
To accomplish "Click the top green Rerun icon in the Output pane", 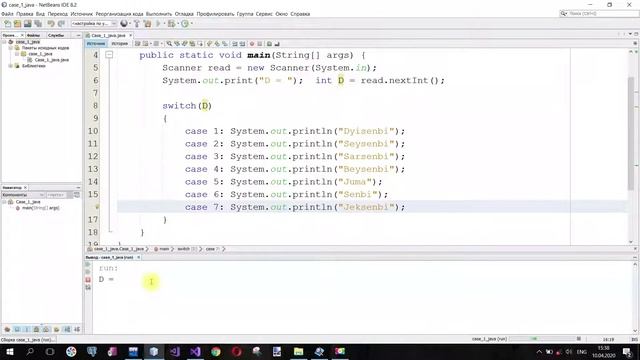I will click(88, 264).
